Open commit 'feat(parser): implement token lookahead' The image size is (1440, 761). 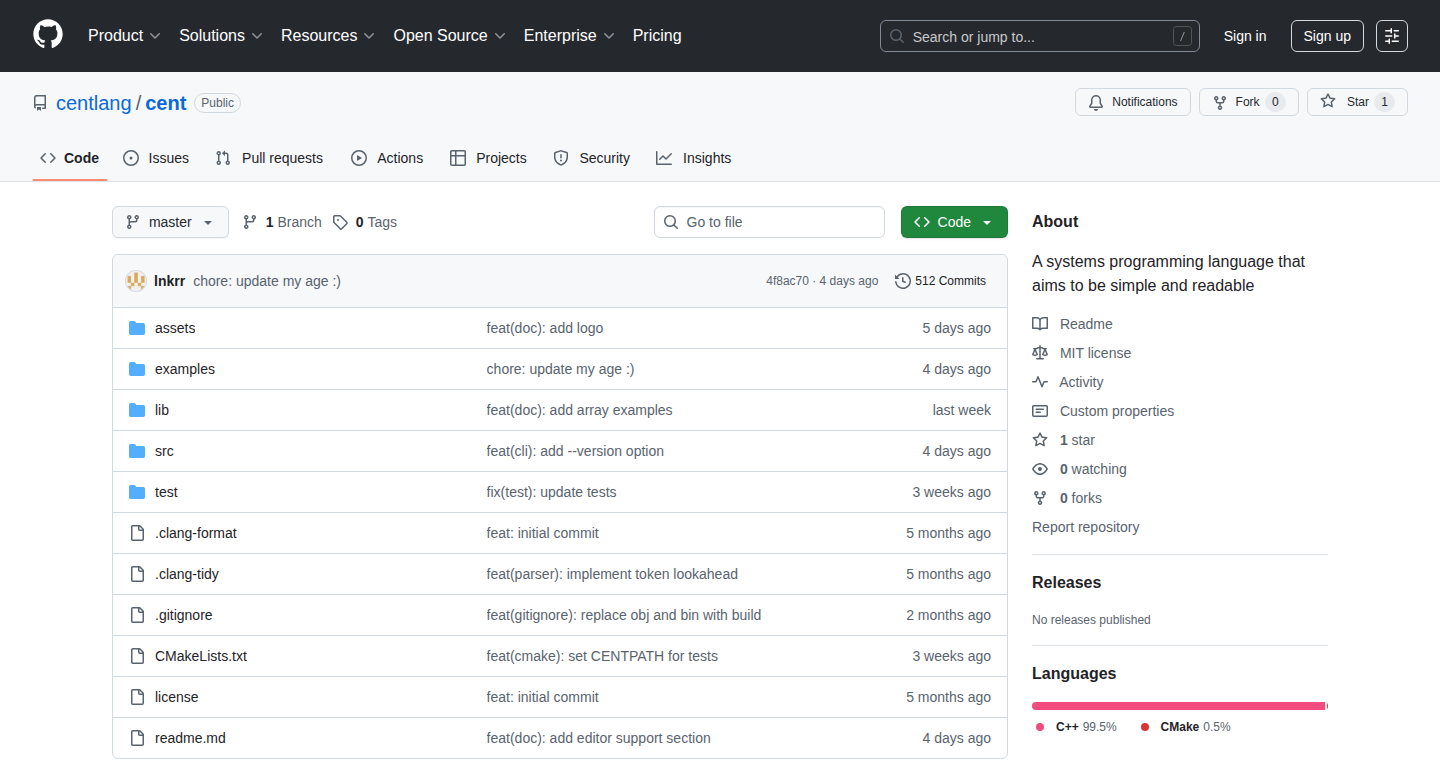click(612, 574)
